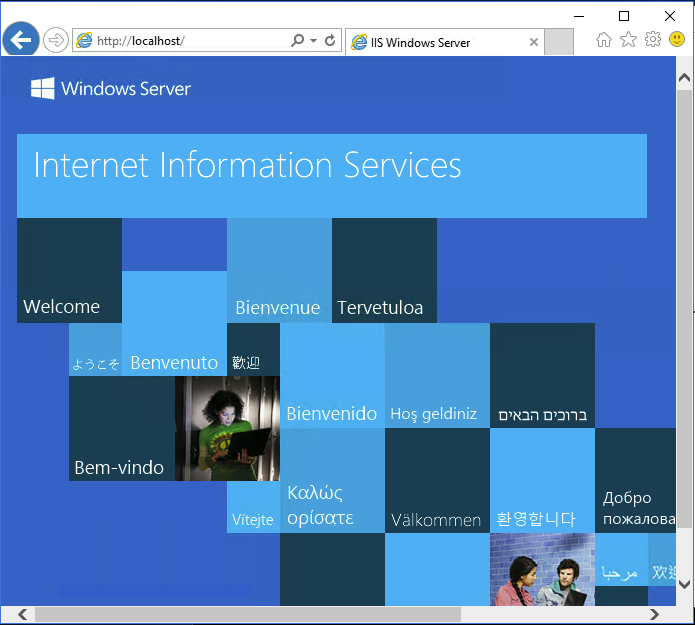Click the Vítejte tile
The height and width of the screenshot is (625, 695).
[x=253, y=507]
